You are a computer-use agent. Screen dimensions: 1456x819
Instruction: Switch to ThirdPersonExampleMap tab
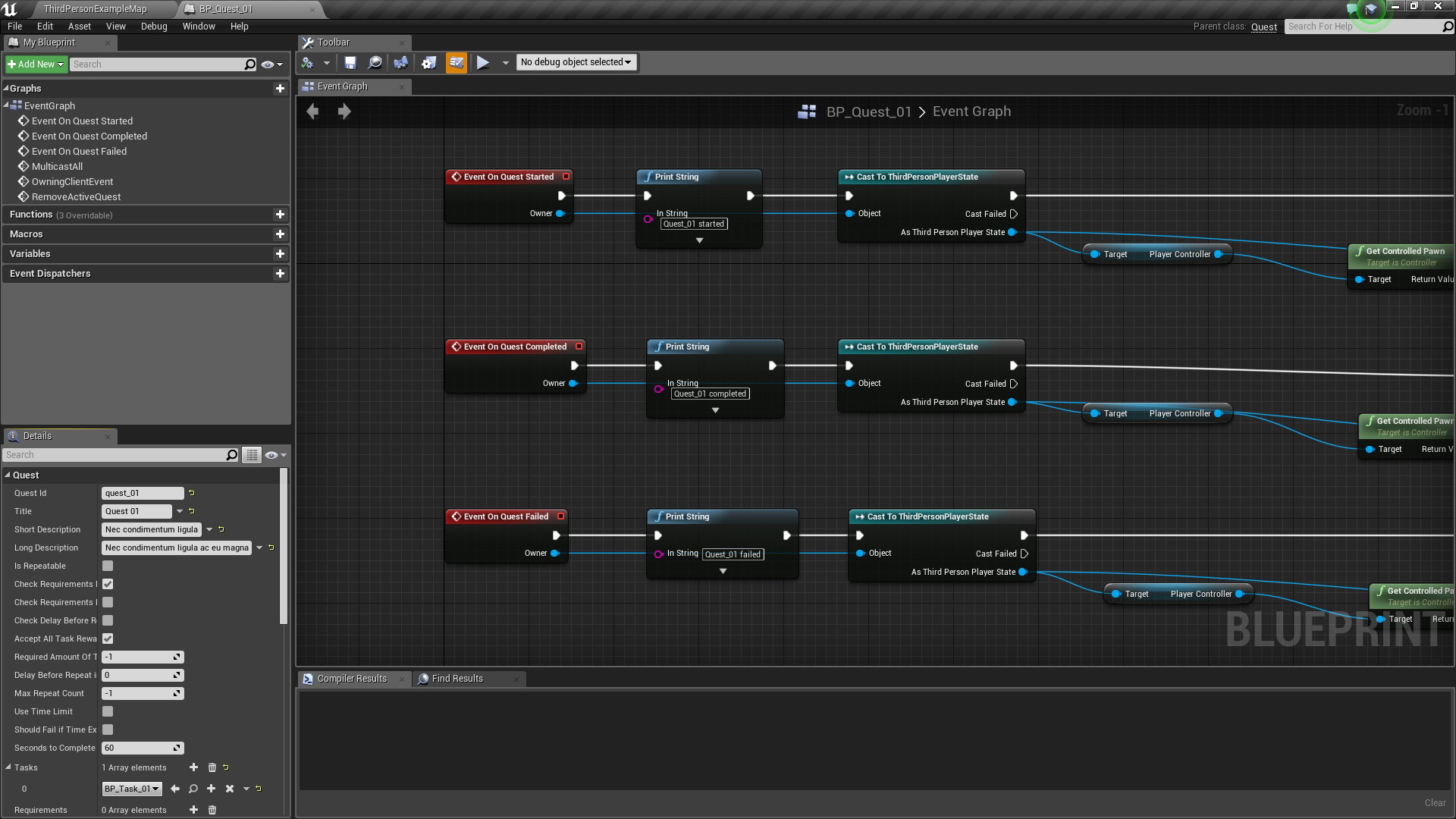coord(96,9)
